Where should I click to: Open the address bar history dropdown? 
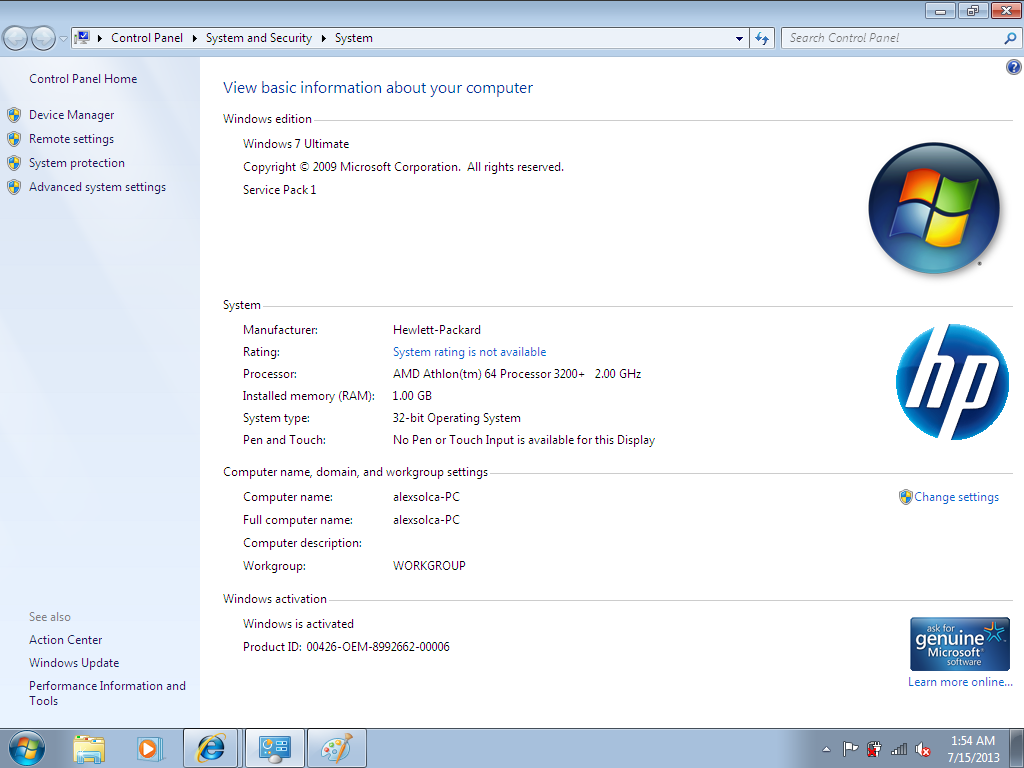(739, 39)
